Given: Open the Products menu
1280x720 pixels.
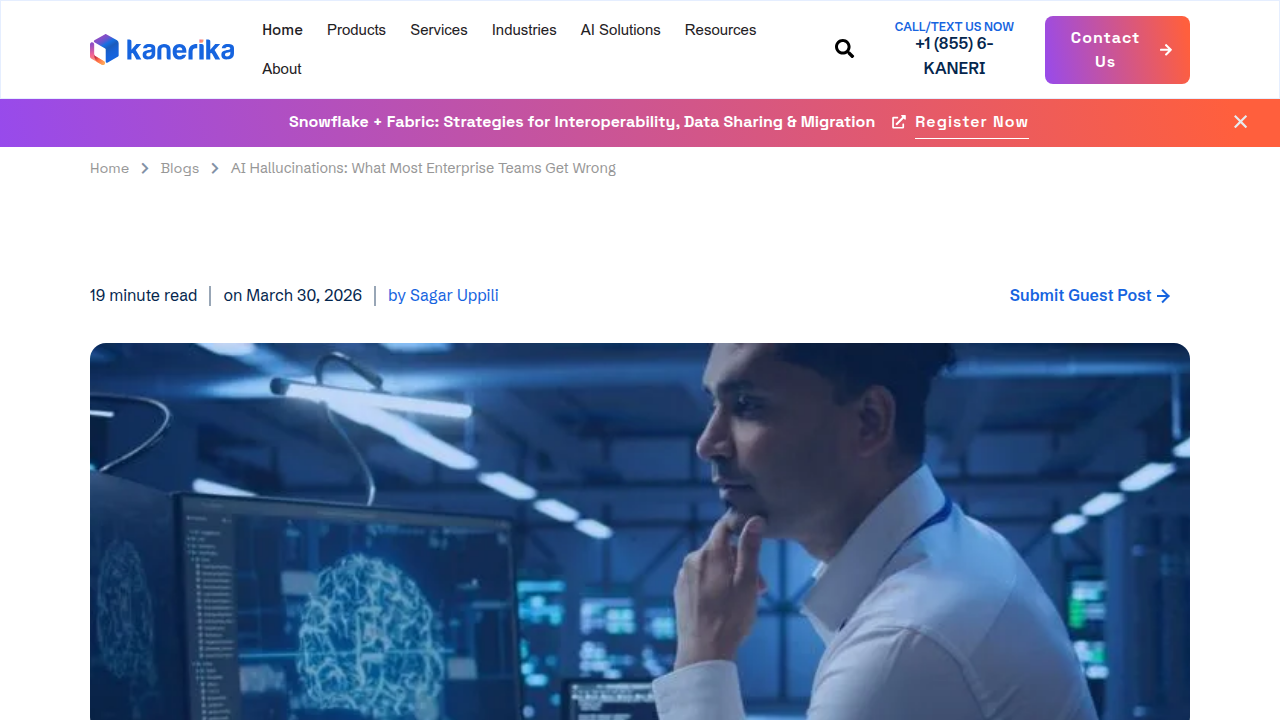Looking at the screenshot, I should [x=356, y=30].
